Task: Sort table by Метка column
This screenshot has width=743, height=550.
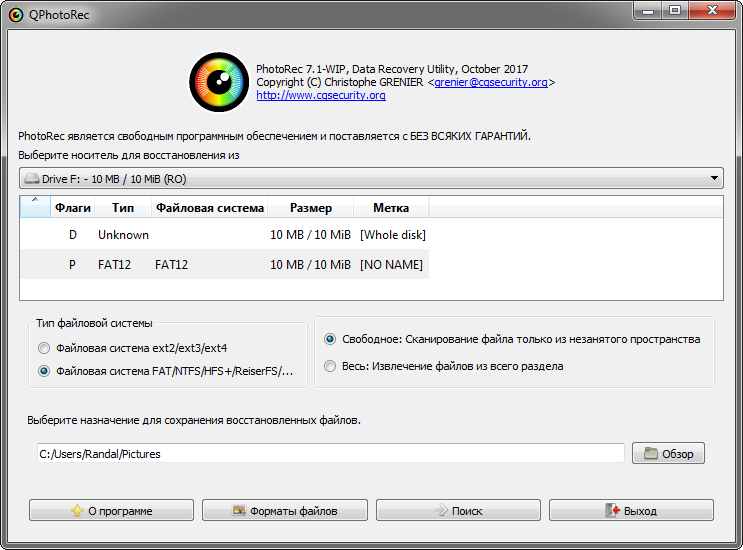Action: 391,207
